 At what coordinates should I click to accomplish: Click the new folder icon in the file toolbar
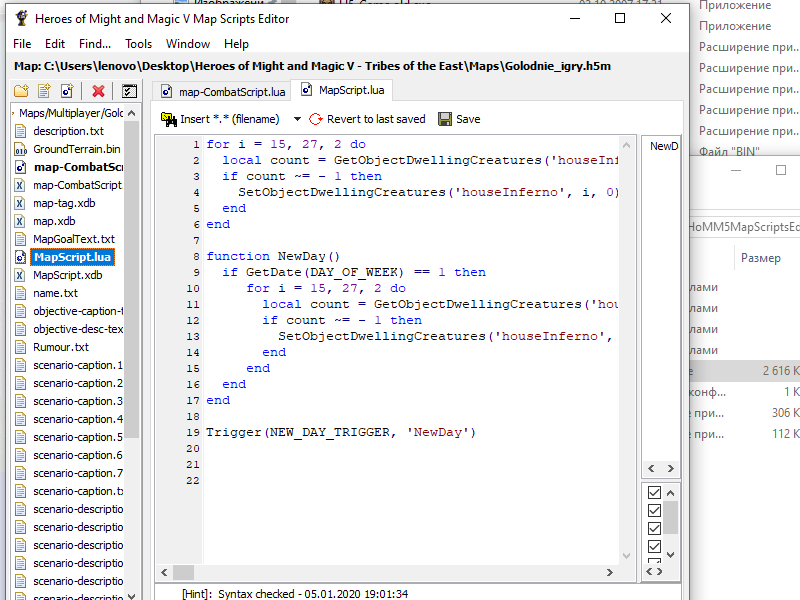(21, 91)
